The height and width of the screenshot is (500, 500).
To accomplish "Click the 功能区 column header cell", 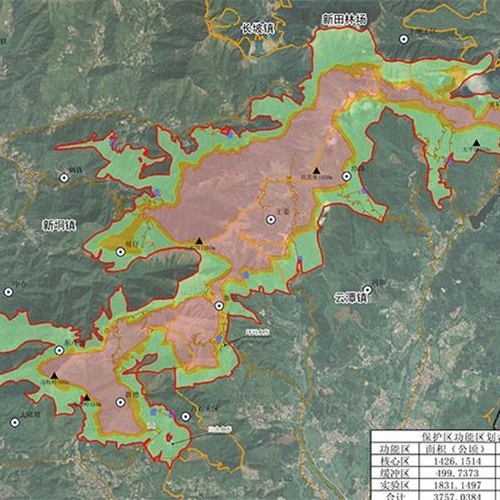I will pos(395,449).
